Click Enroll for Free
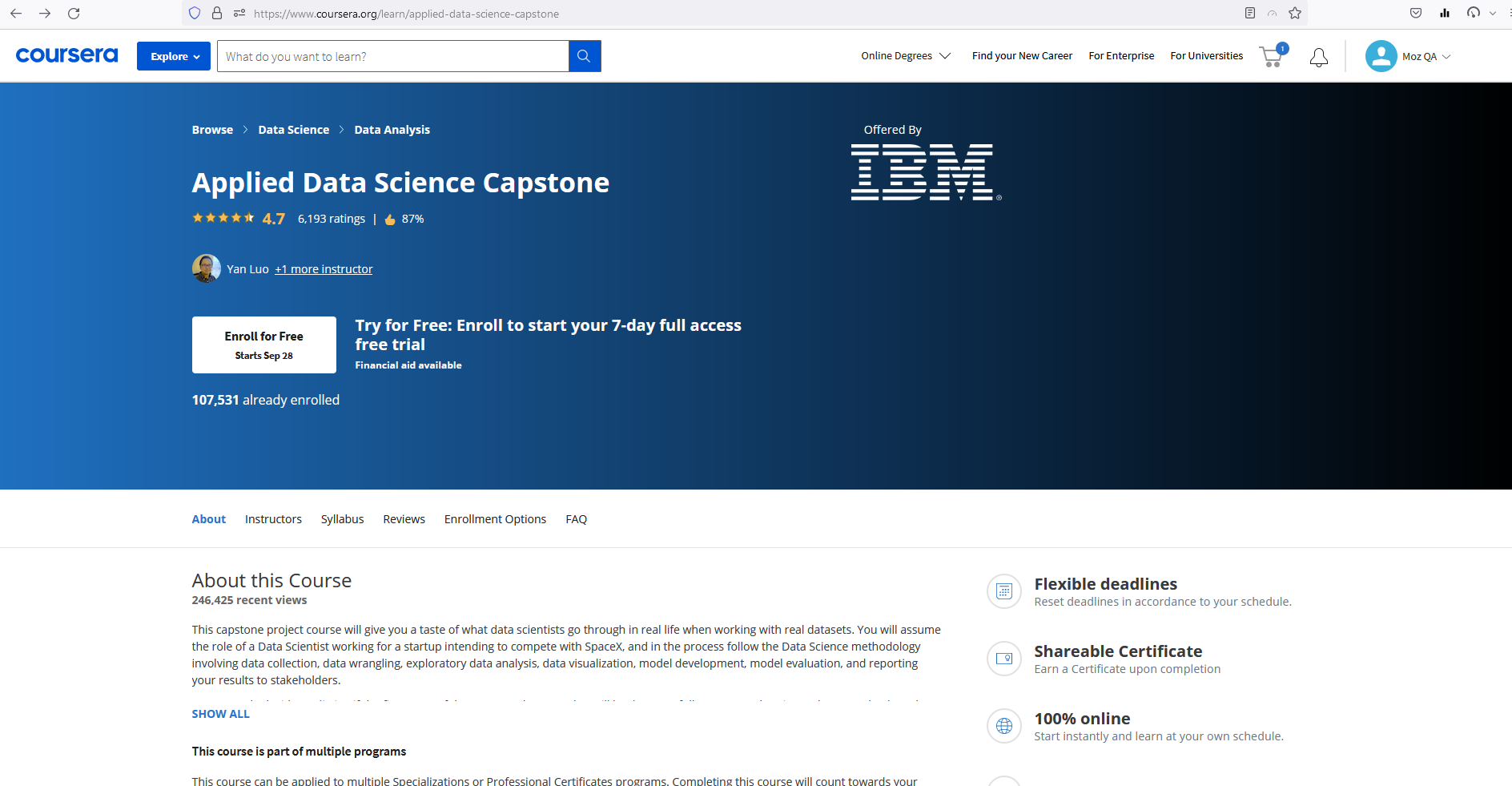1512x786 pixels. coord(263,345)
